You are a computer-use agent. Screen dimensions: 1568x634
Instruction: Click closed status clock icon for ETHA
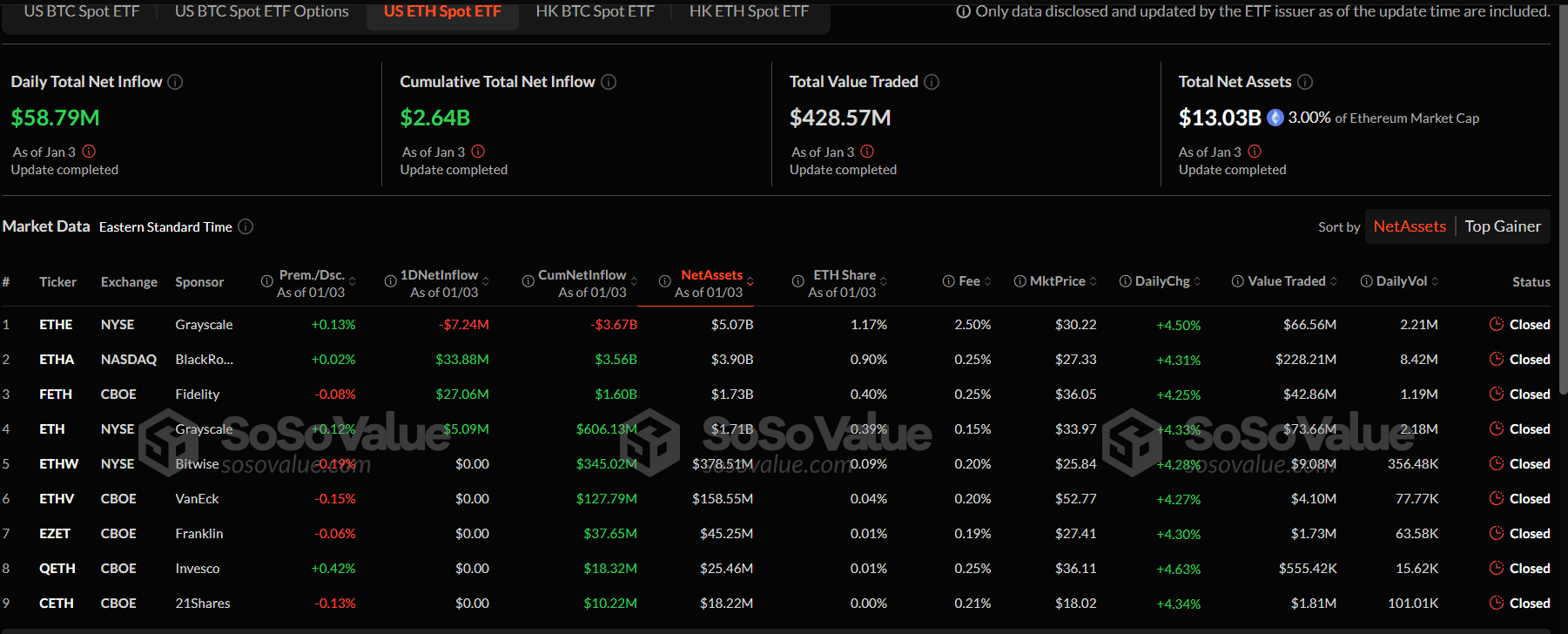coord(1497,359)
